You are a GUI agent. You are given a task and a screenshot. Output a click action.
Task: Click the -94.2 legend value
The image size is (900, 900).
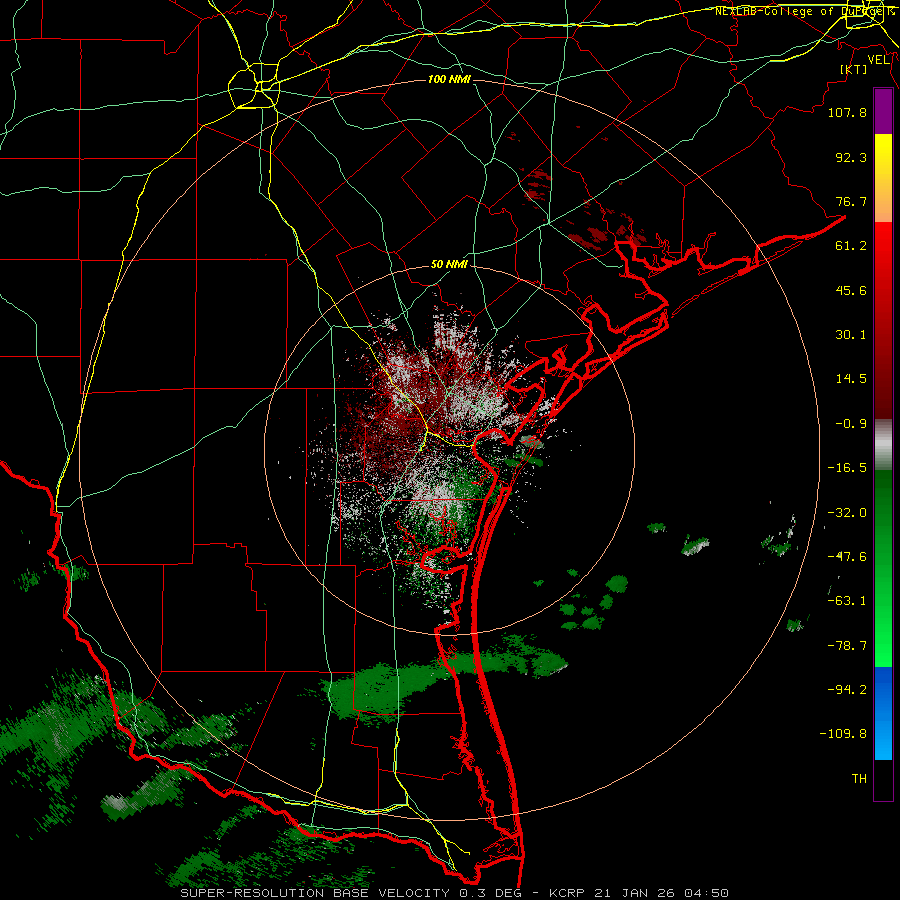click(x=847, y=690)
